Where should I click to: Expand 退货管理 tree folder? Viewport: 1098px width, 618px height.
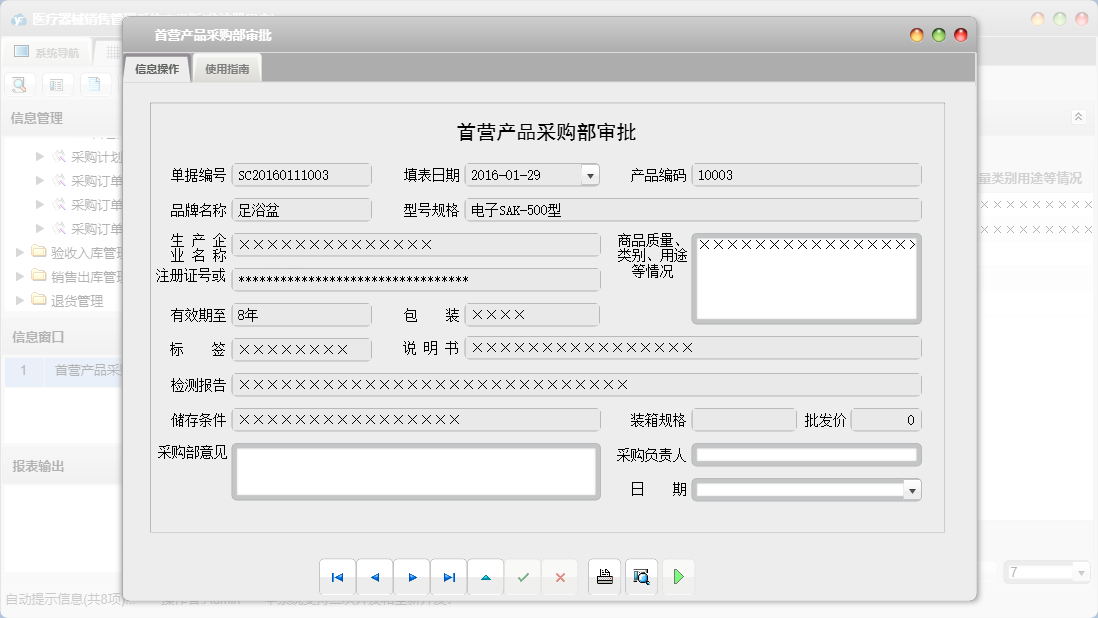point(20,300)
